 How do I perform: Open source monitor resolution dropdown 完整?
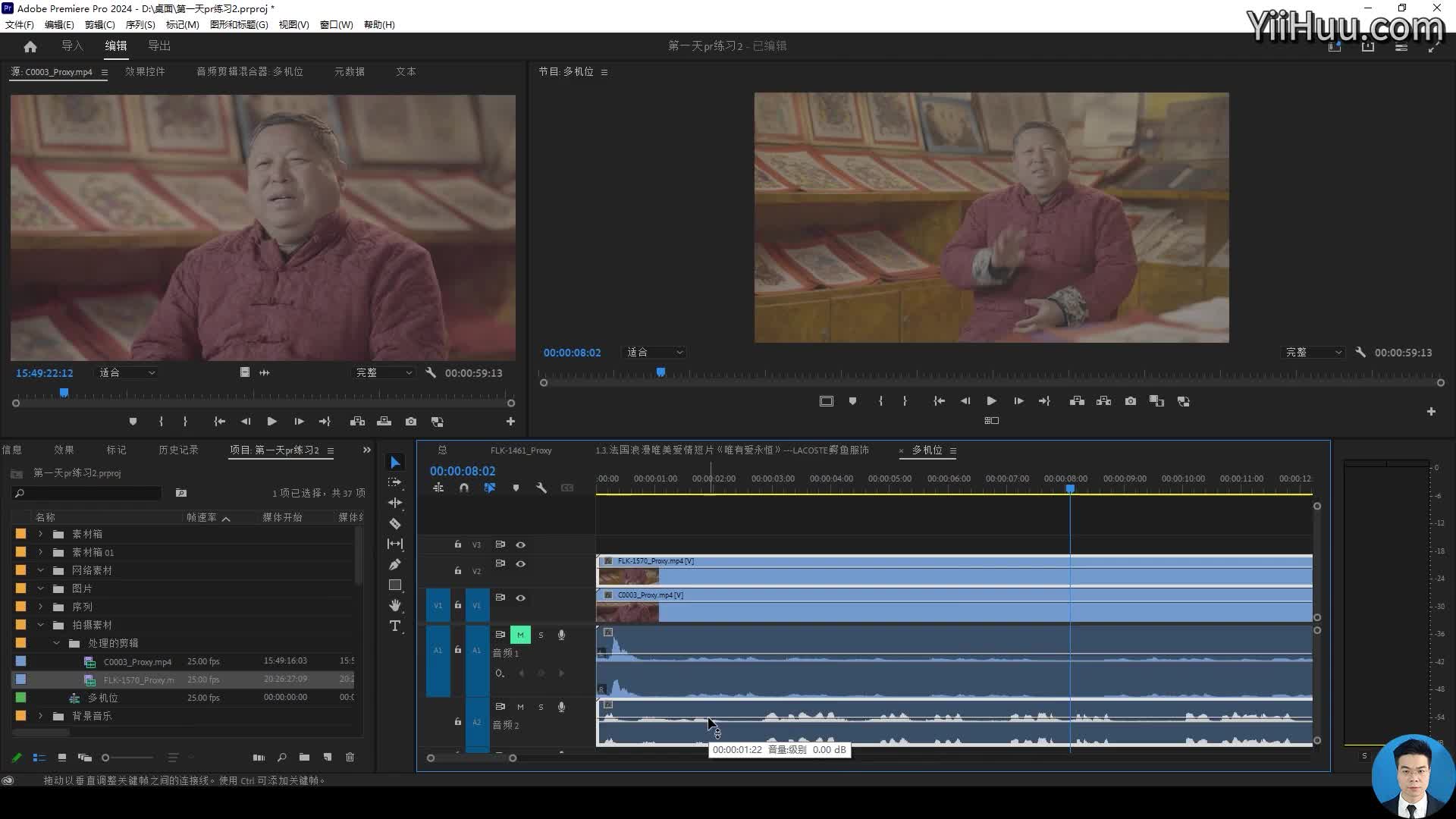click(384, 373)
